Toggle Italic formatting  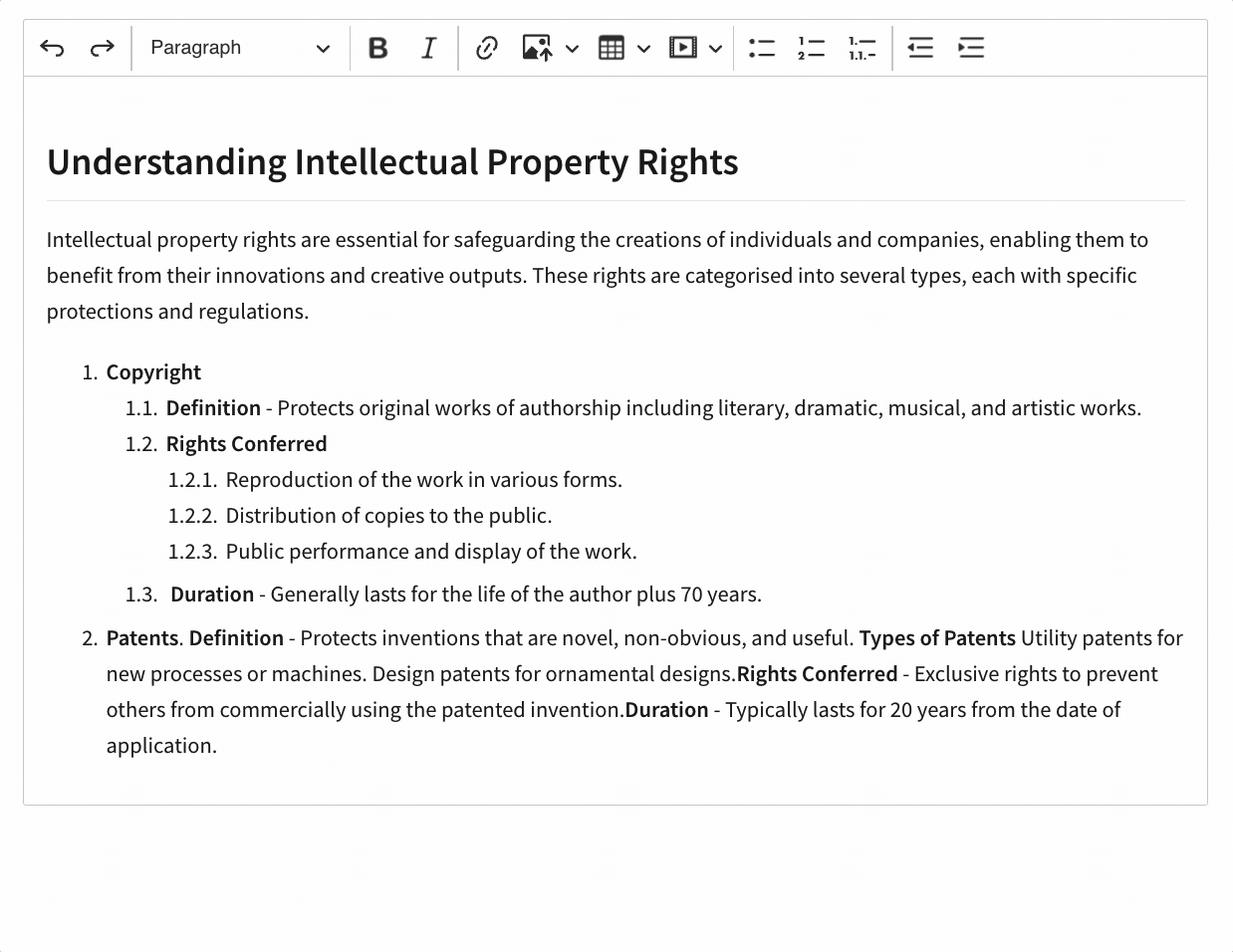pyautogui.click(x=428, y=48)
